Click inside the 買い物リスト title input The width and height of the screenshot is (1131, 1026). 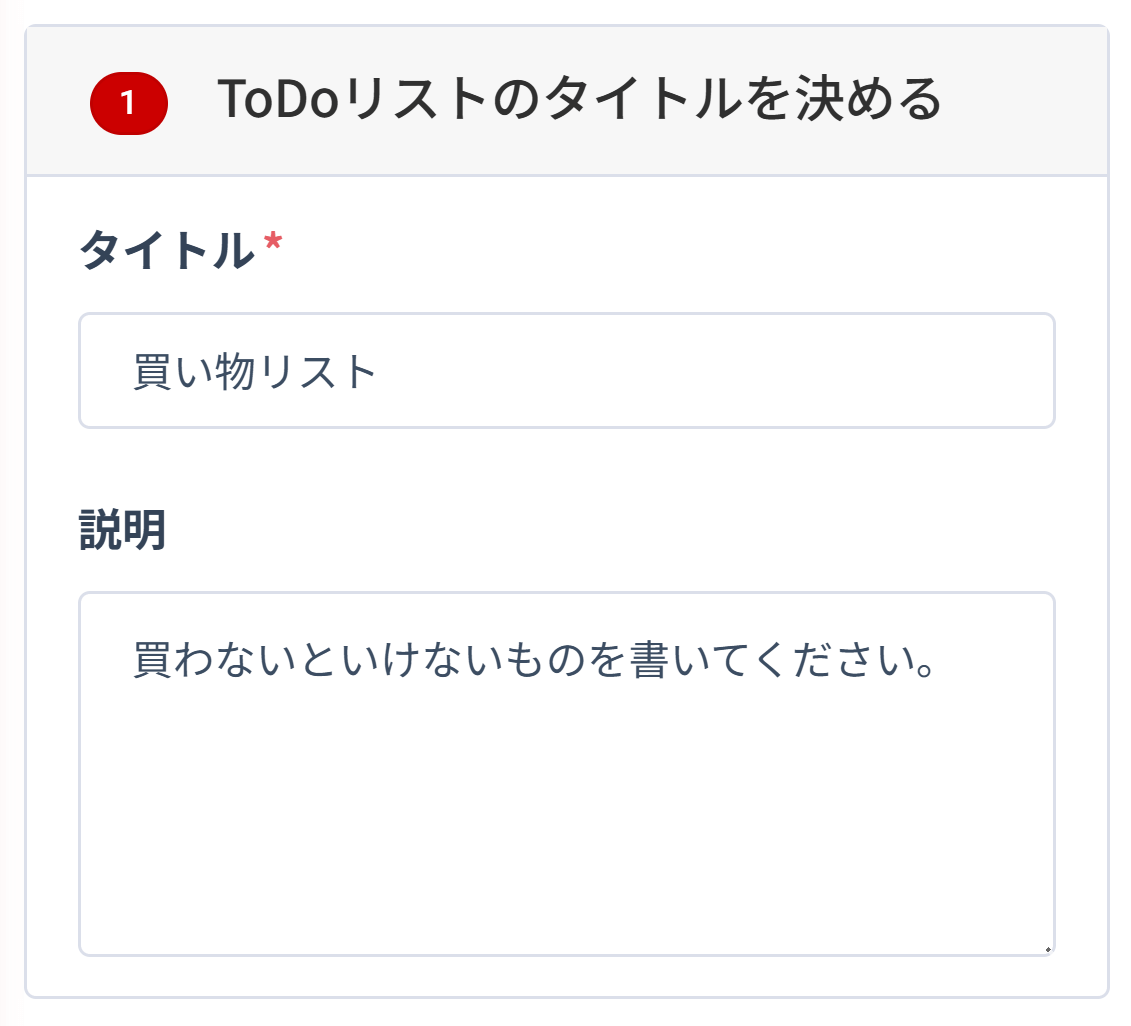(x=560, y=370)
